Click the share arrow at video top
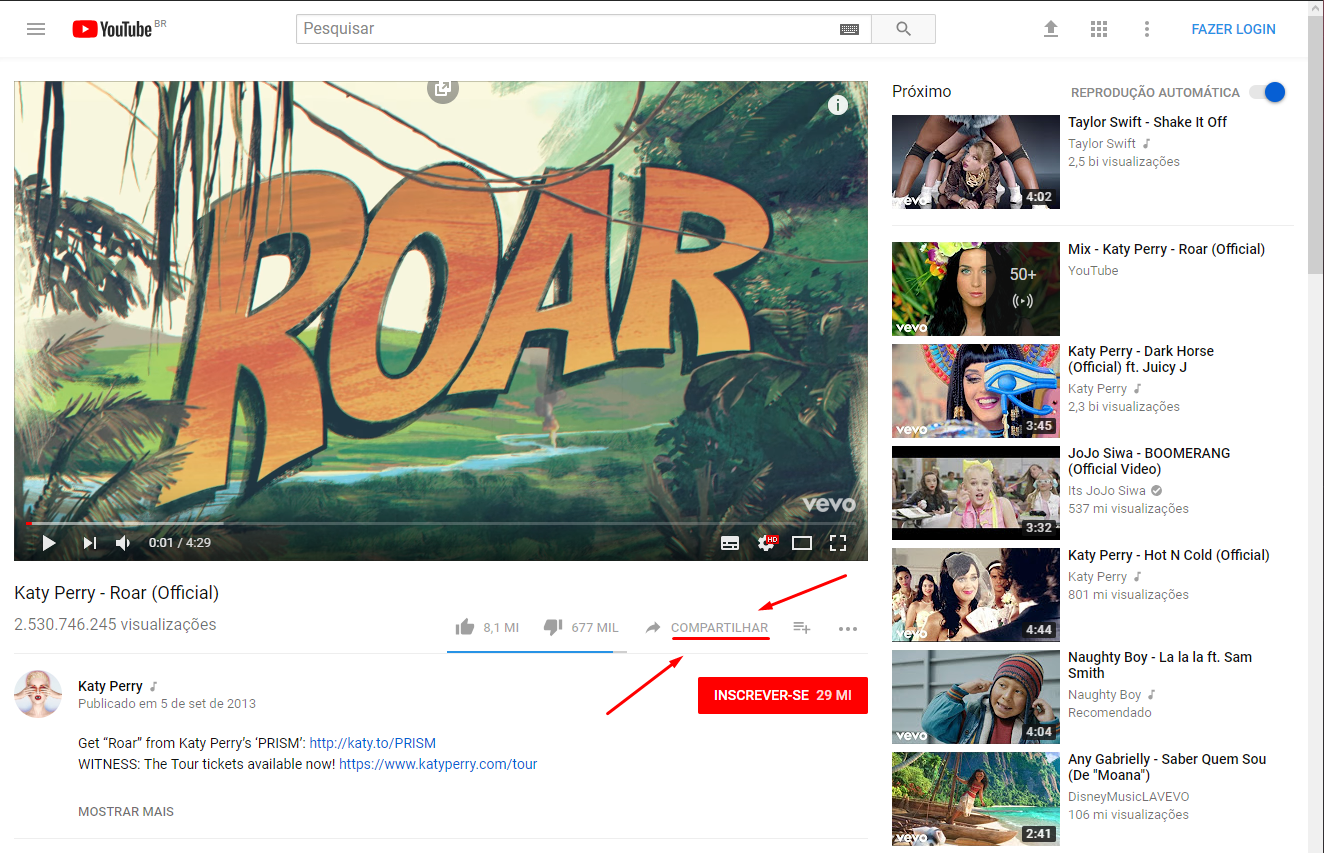This screenshot has width=1324, height=853. [x=443, y=89]
